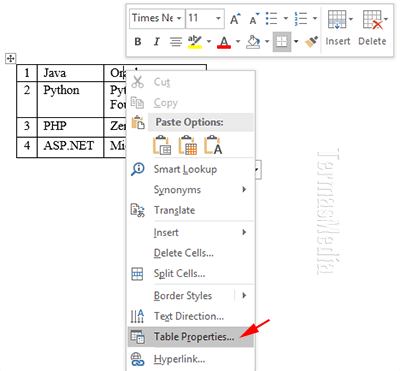Image resolution: width=400 pixels, height=371 pixels.
Task: Click the paragraph alignment icon
Action: pos(176,42)
